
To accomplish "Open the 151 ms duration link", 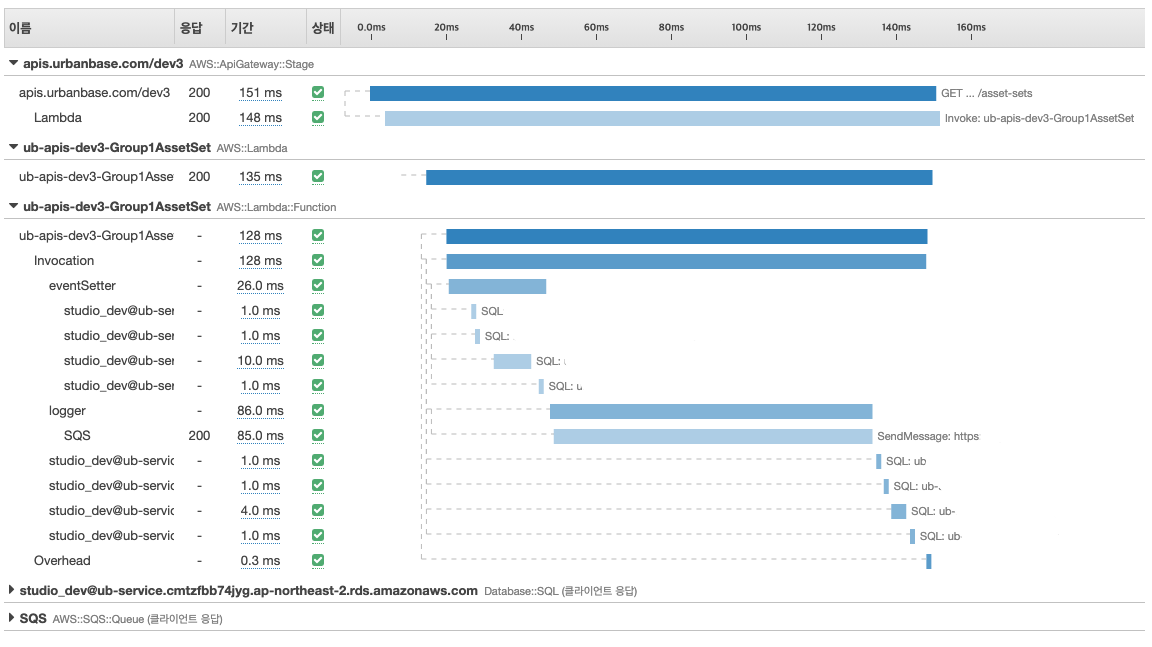I will point(260,93).
